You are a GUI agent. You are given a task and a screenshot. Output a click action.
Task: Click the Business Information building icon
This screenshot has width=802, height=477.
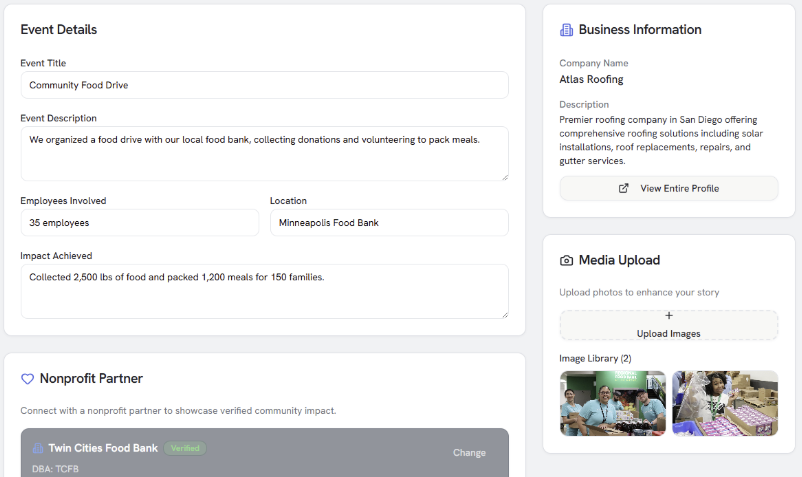point(567,30)
